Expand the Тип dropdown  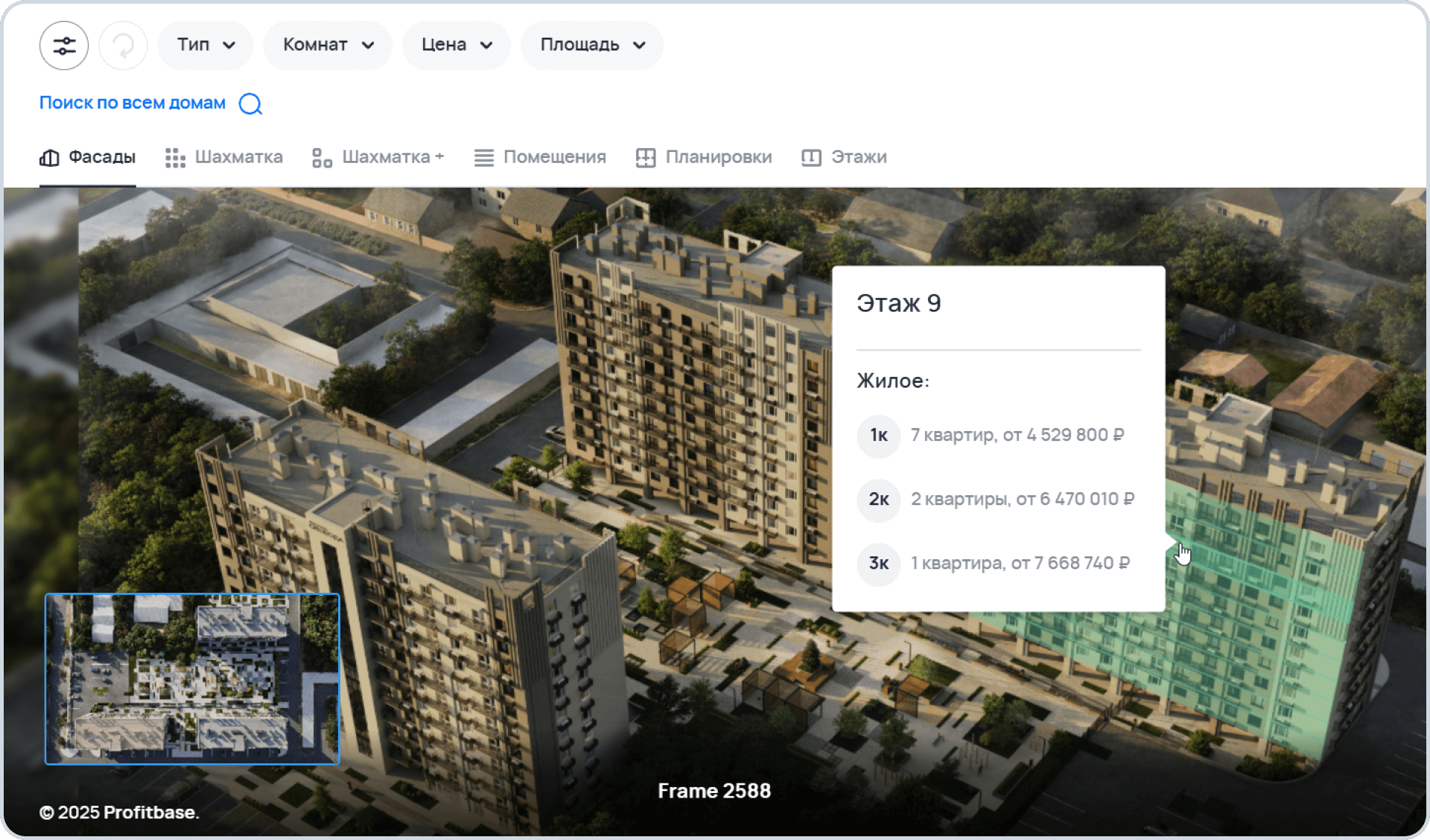[x=206, y=45]
